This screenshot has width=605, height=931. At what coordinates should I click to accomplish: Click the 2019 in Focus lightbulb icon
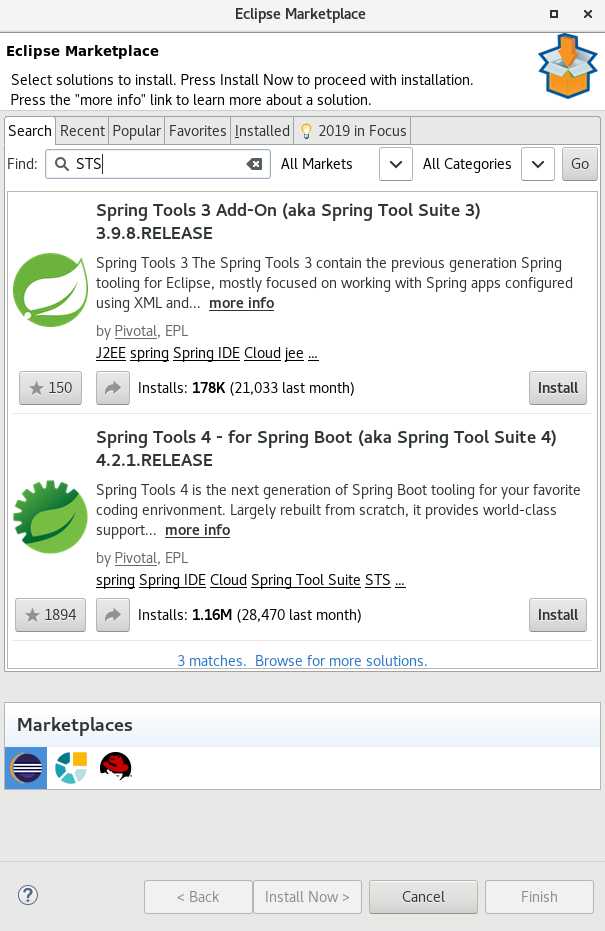click(x=306, y=131)
